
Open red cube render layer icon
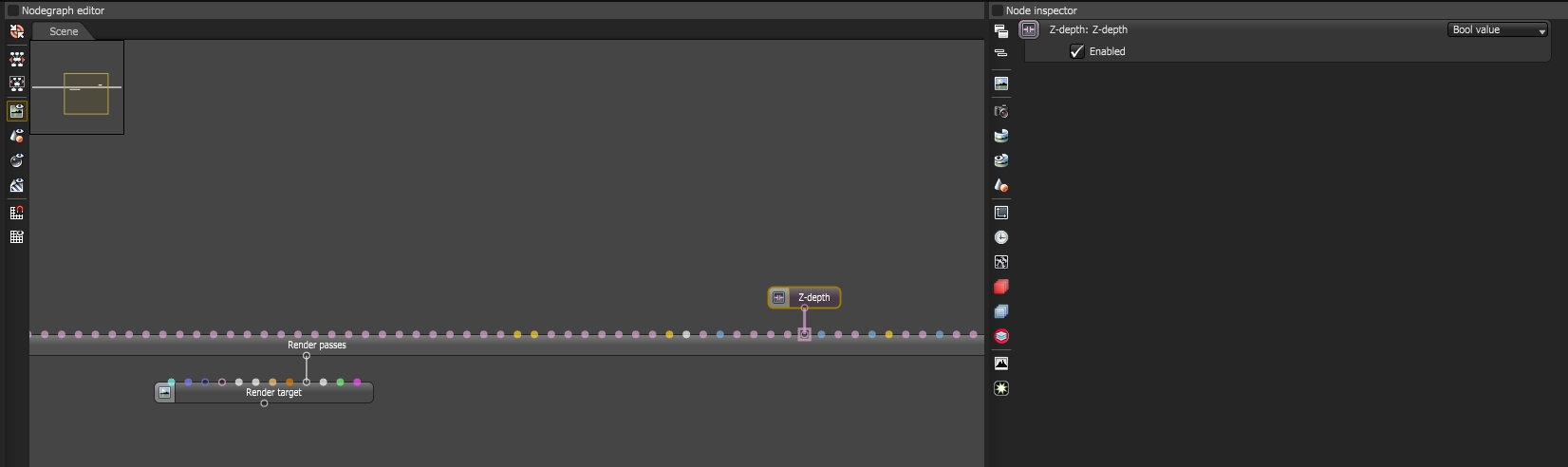click(x=1000, y=287)
